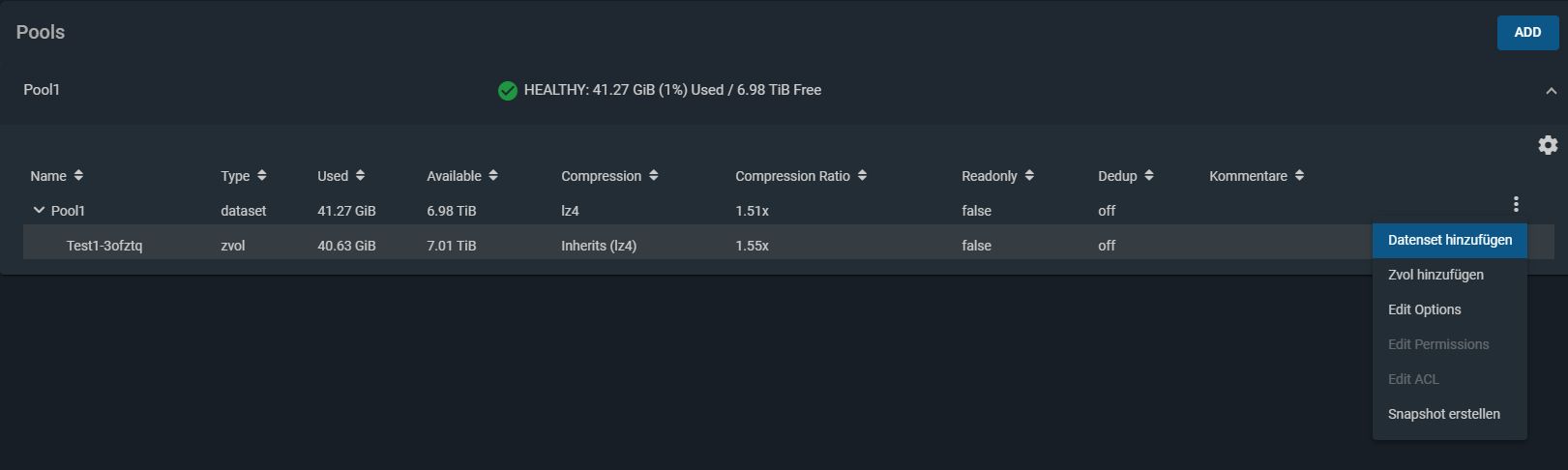Image resolution: width=1568 pixels, height=470 pixels.
Task: Sort by Name column arrows
Action: point(78,175)
